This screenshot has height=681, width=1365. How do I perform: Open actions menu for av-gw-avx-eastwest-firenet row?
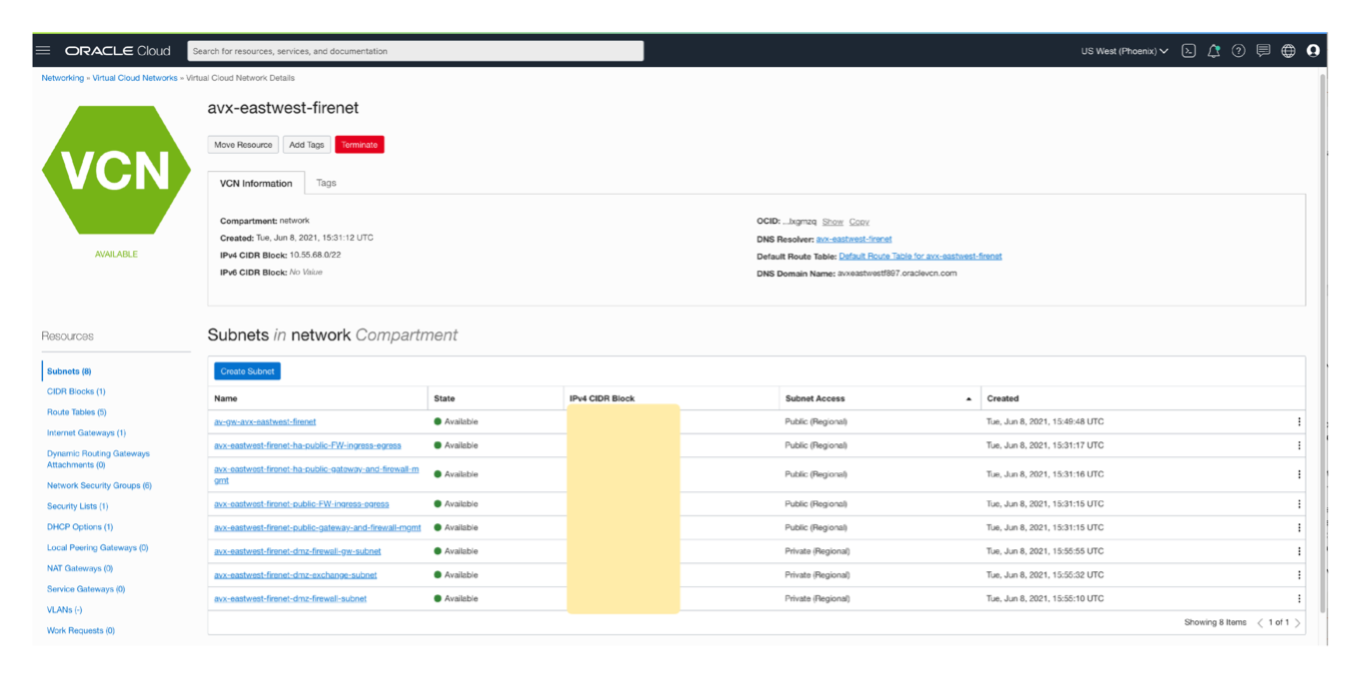point(1299,422)
